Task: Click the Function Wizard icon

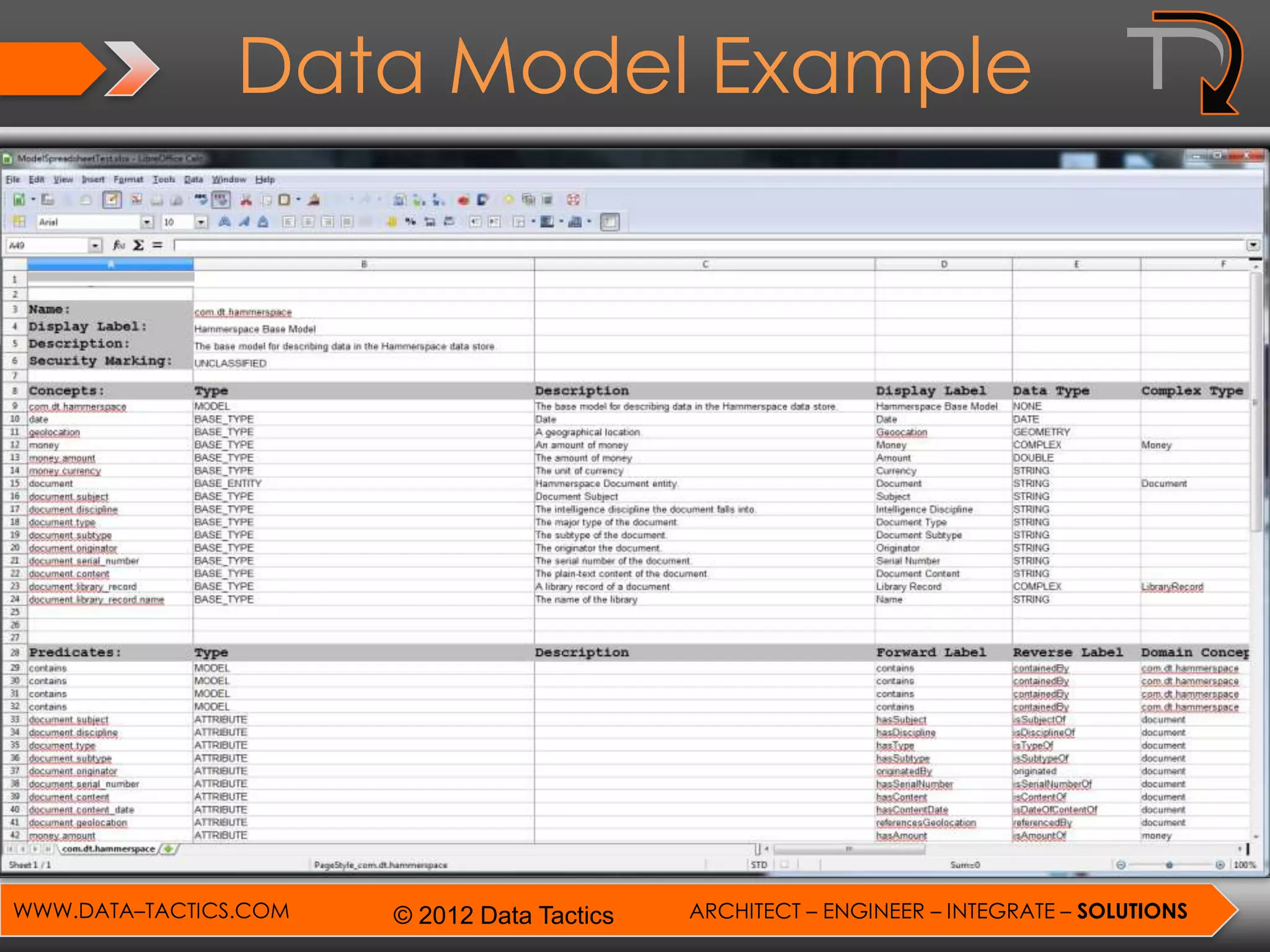Action: click(118, 245)
